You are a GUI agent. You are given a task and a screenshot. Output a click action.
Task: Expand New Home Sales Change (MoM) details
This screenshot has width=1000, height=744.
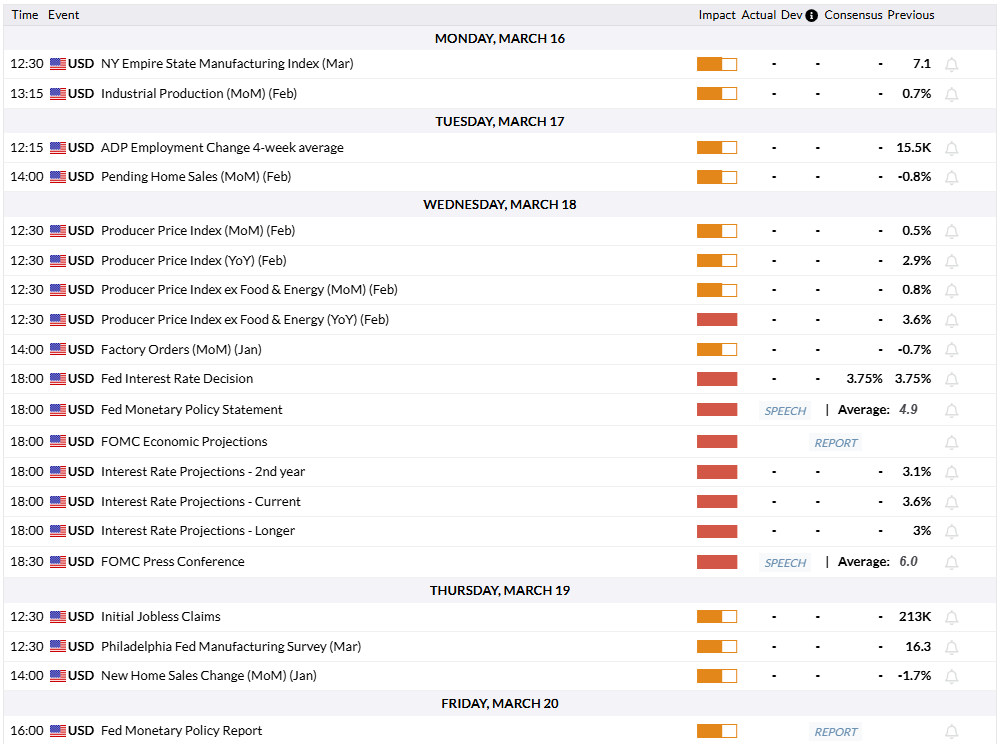(208, 676)
